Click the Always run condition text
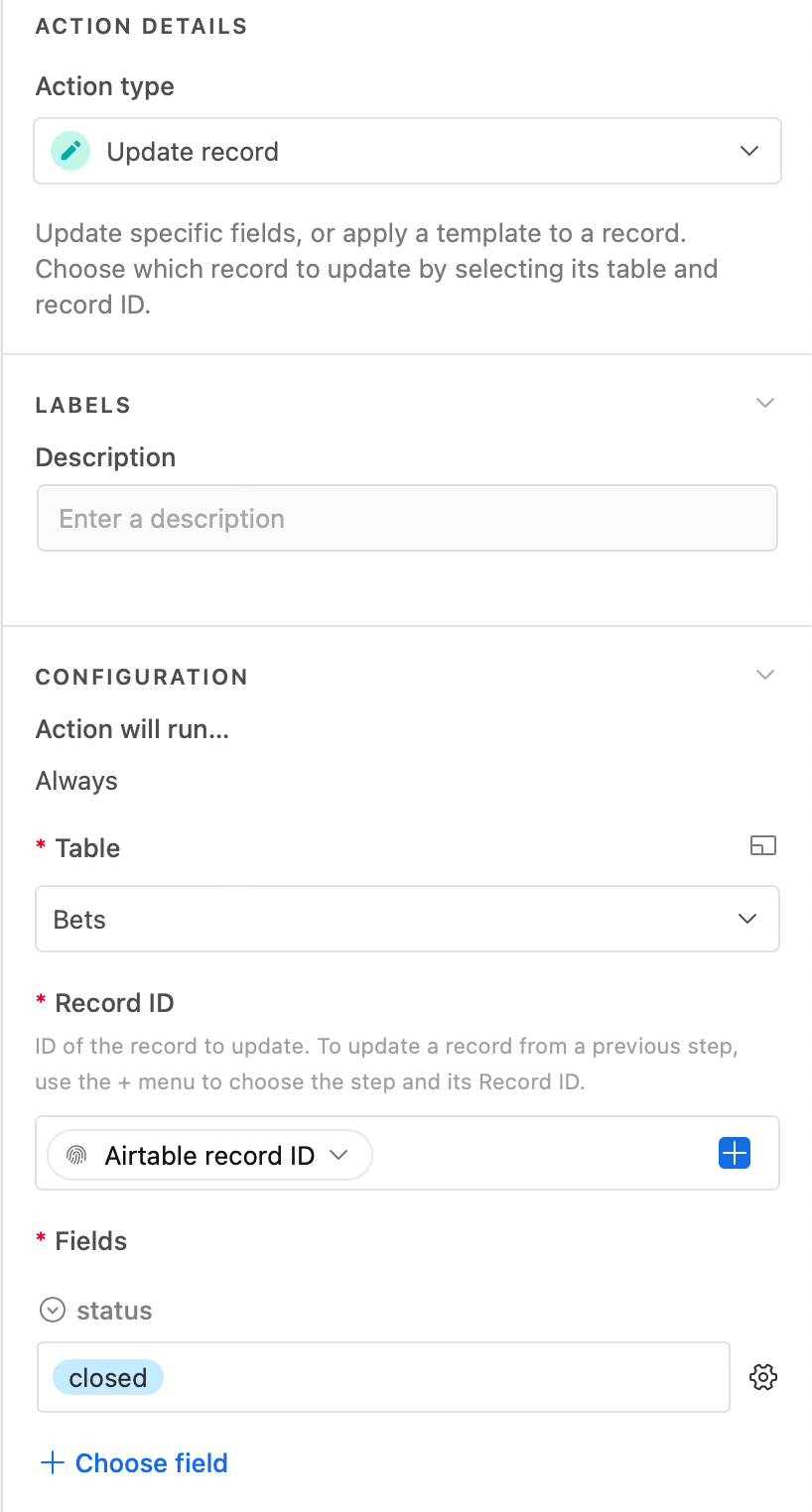 coord(76,781)
